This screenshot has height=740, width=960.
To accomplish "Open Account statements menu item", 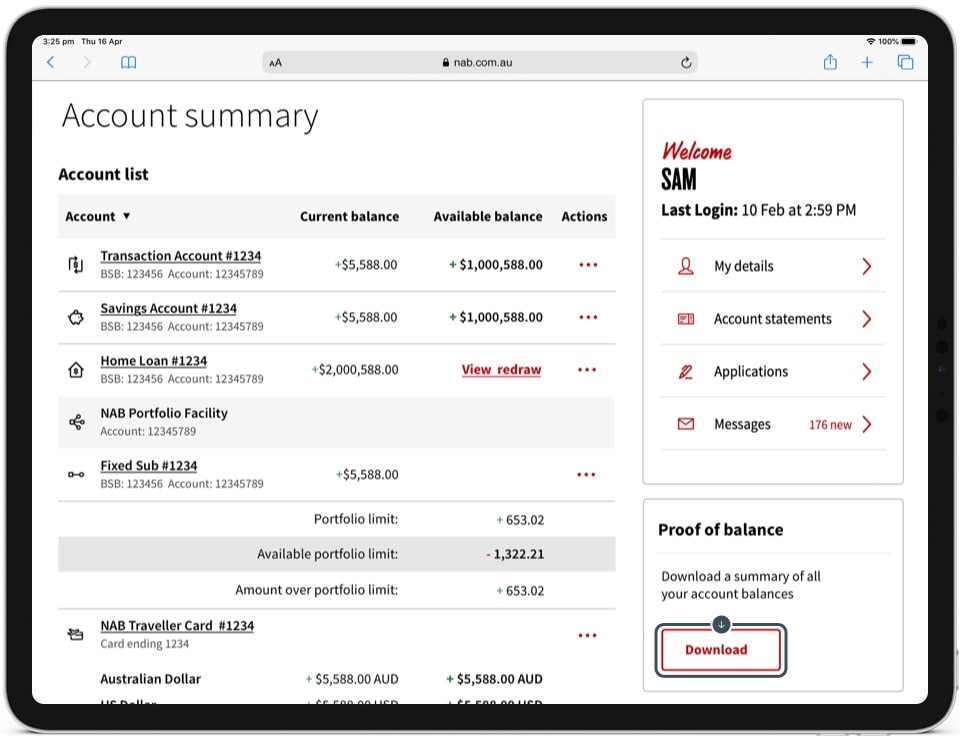I will [x=773, y=319].
